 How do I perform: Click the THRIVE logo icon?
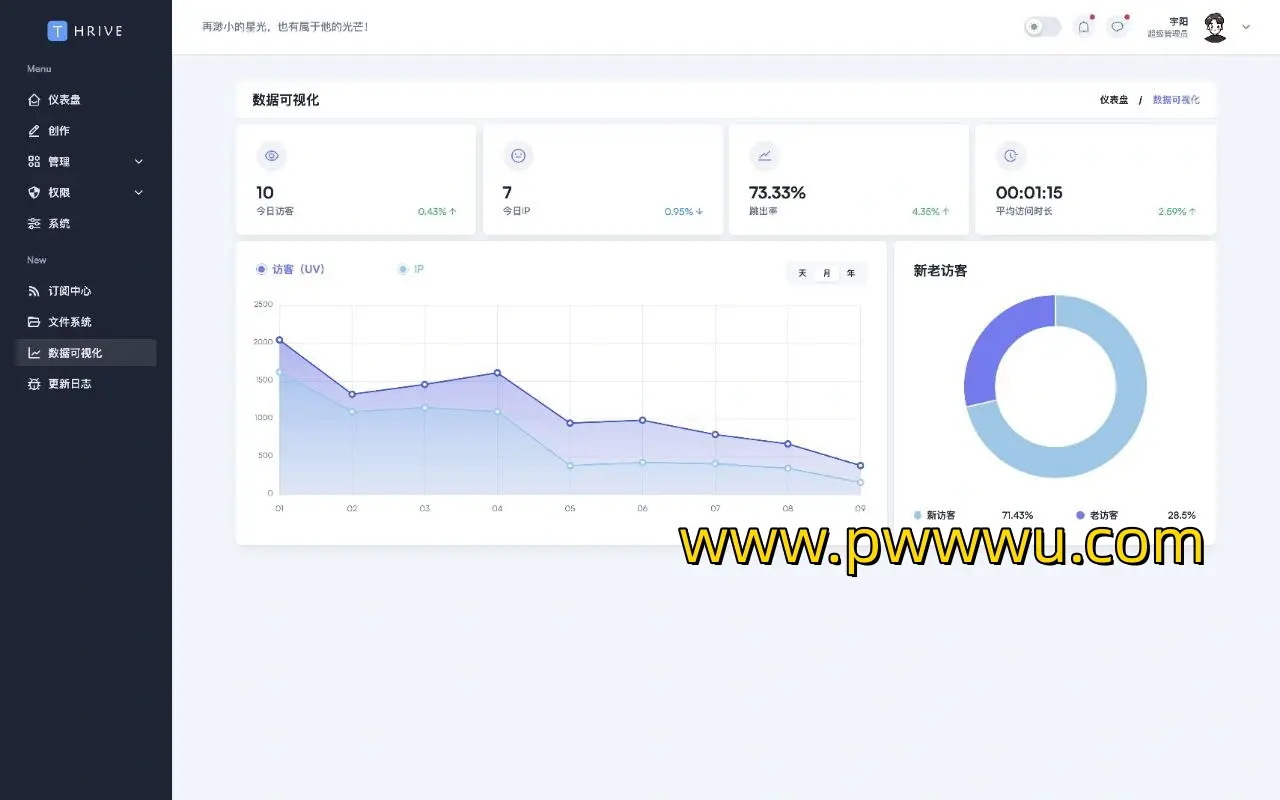pyautogui.click(x=57, y=31)
